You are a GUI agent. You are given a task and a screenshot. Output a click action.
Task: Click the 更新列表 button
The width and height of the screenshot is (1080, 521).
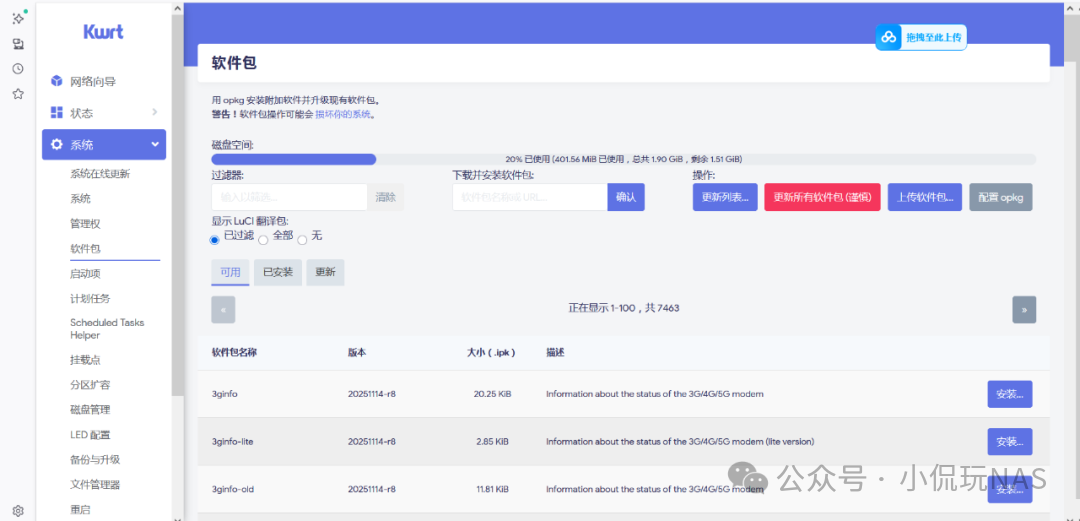tap(725, 197)
